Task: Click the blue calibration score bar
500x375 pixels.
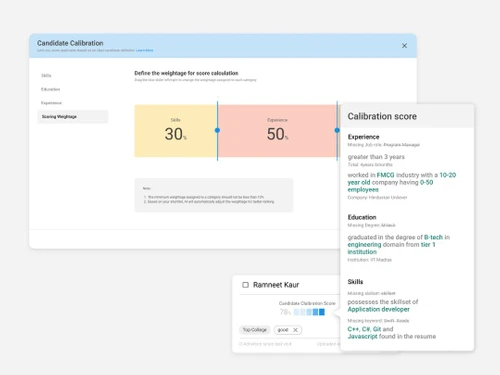Action: tap(309, 312)
